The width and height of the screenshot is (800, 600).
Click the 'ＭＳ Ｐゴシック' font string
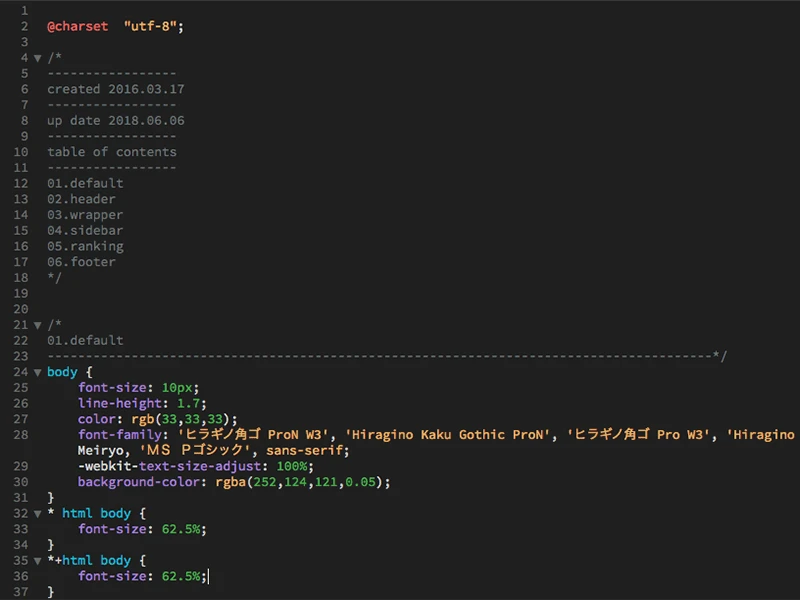[194, 451]
